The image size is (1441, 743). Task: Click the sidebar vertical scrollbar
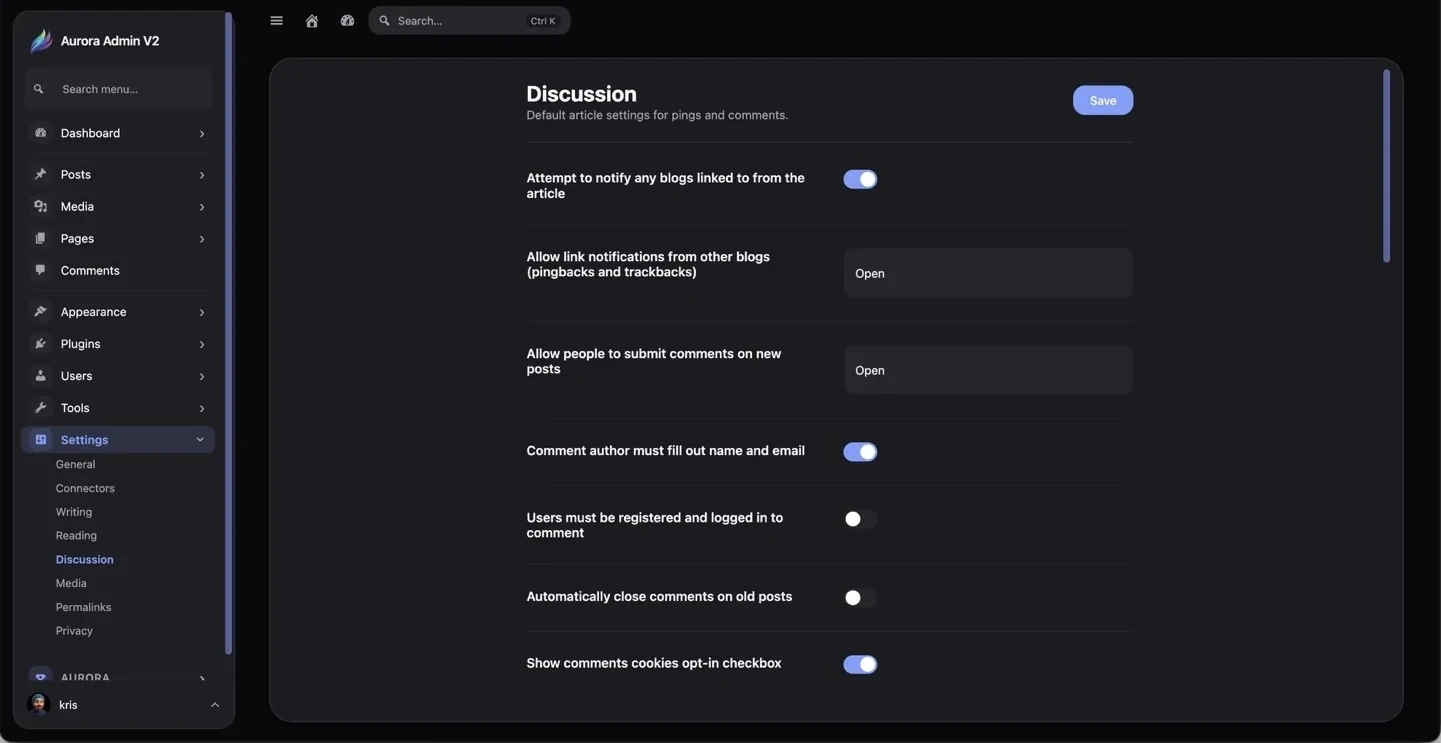[x=228, y=334]
